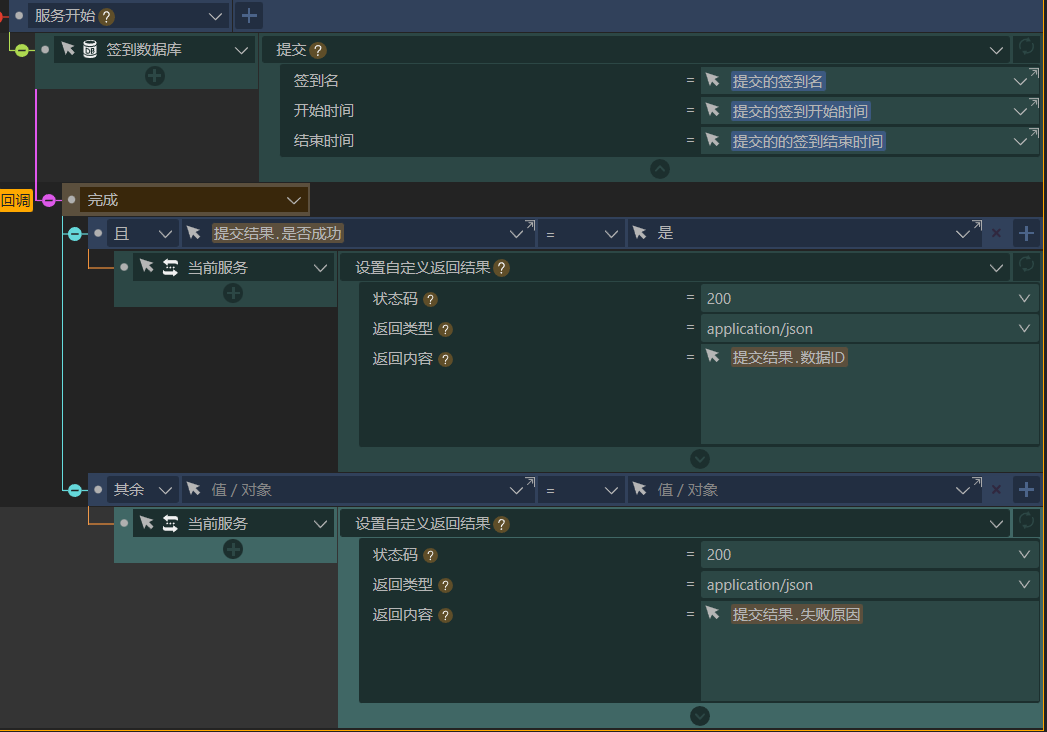Image resolution: width=1047 pixels, height=732 pixels.
Task: Collapse the 且 condition branch node
Action: click(x=75, y=234)
